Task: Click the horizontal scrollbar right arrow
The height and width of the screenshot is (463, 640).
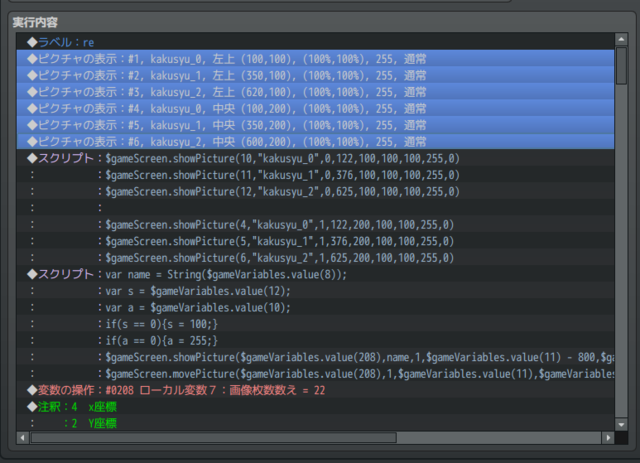Action: pos(608,438)
